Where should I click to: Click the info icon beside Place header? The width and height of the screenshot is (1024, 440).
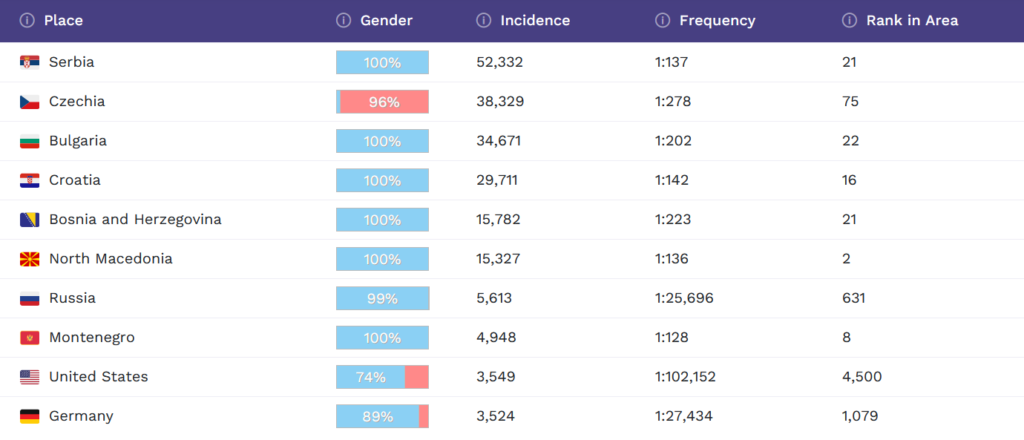coord(27,21)
